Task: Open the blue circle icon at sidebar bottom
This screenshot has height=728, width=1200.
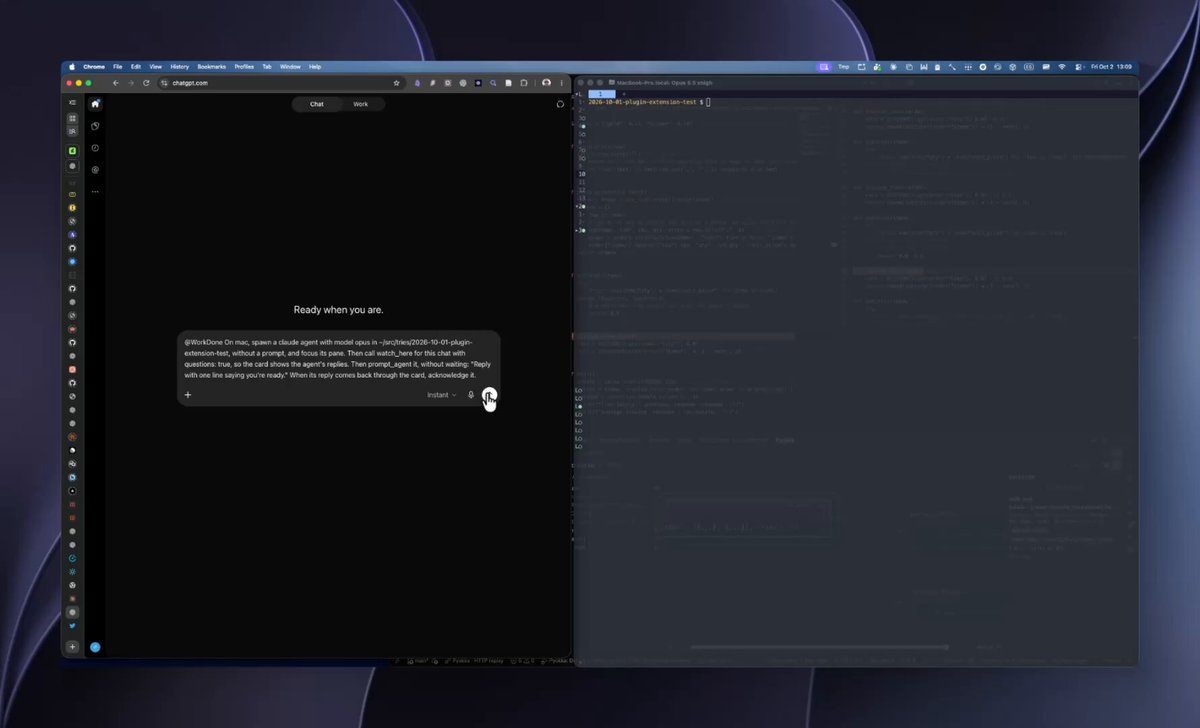Action: 95,647
